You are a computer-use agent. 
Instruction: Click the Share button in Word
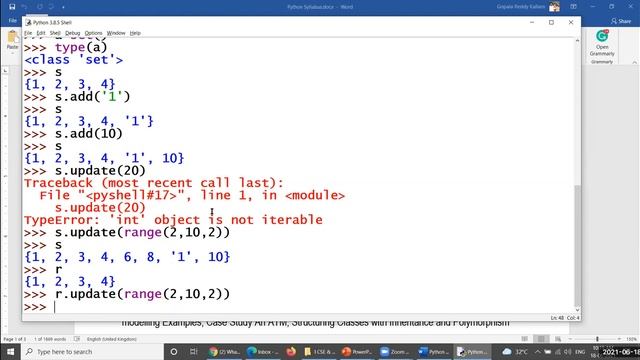click(621, 21)
